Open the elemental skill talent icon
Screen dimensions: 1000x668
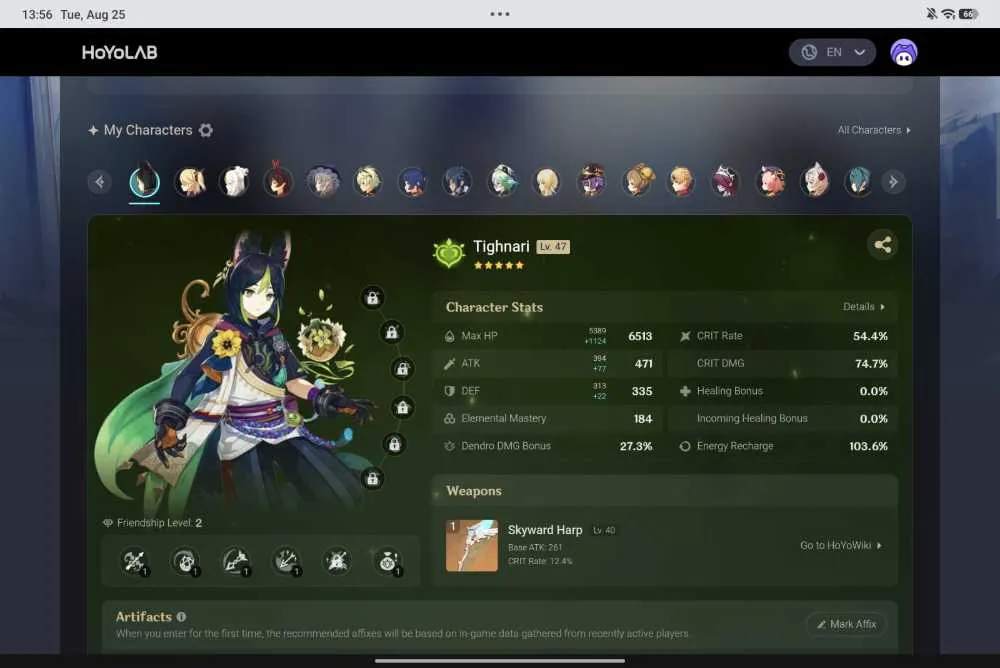[186, 561]
